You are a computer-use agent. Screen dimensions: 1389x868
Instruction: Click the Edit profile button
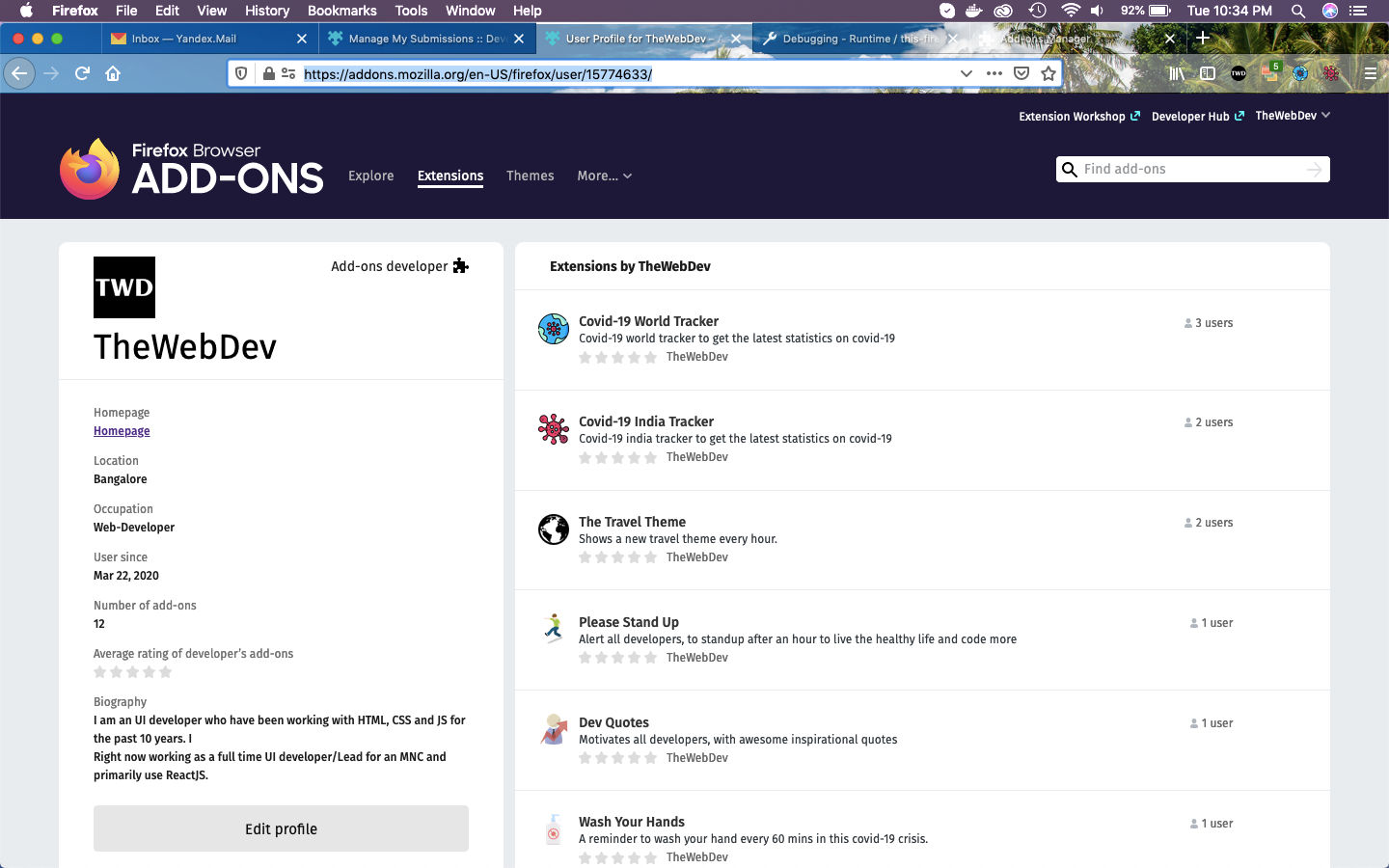click(281, 828)
